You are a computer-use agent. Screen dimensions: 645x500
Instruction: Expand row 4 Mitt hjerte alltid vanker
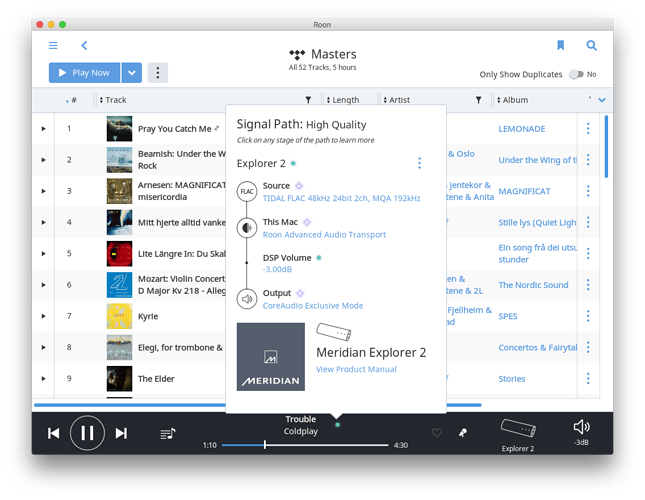tap(43, 222)
